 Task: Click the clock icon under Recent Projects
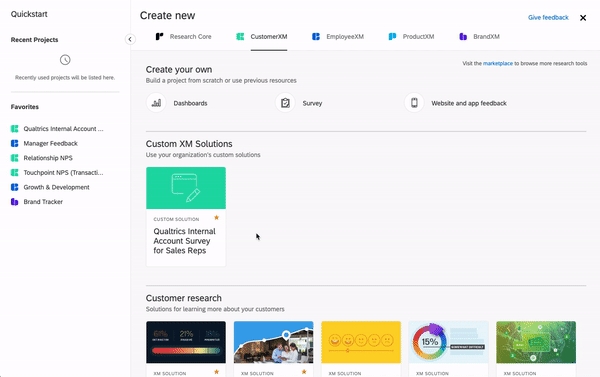pyautogui.click(x=65, y=60)
